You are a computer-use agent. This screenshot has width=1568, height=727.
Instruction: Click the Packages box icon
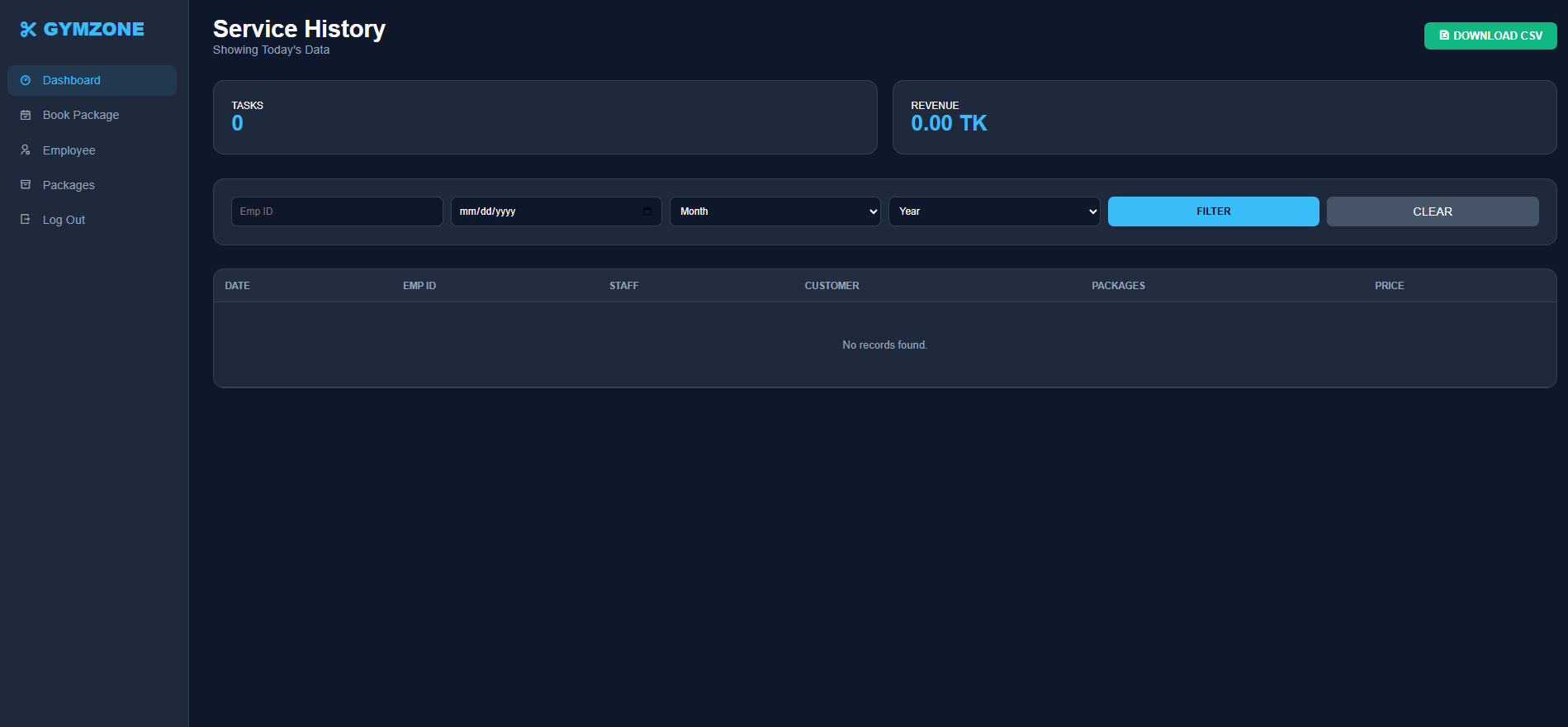pos(26,185)
